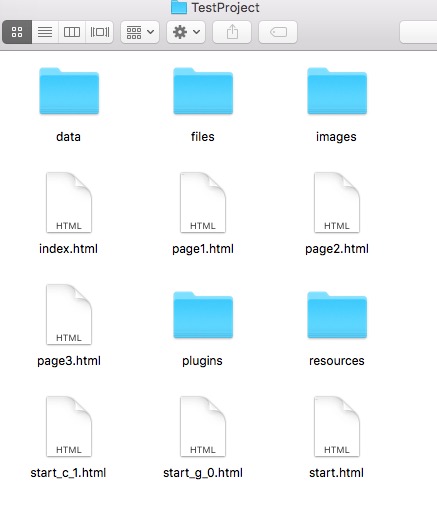Open the gear action menu
This screenshot has width=437, height=515.
186,32
